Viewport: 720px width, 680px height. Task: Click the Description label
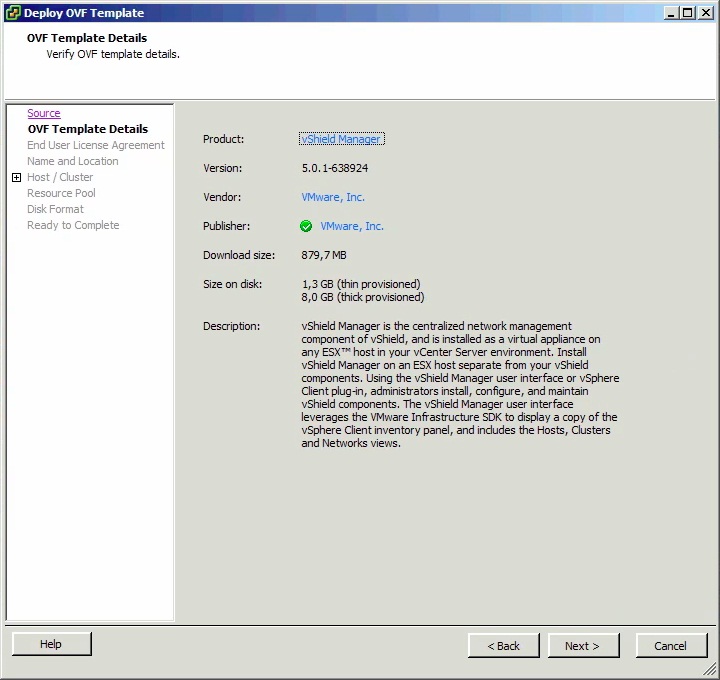[231, 326]
